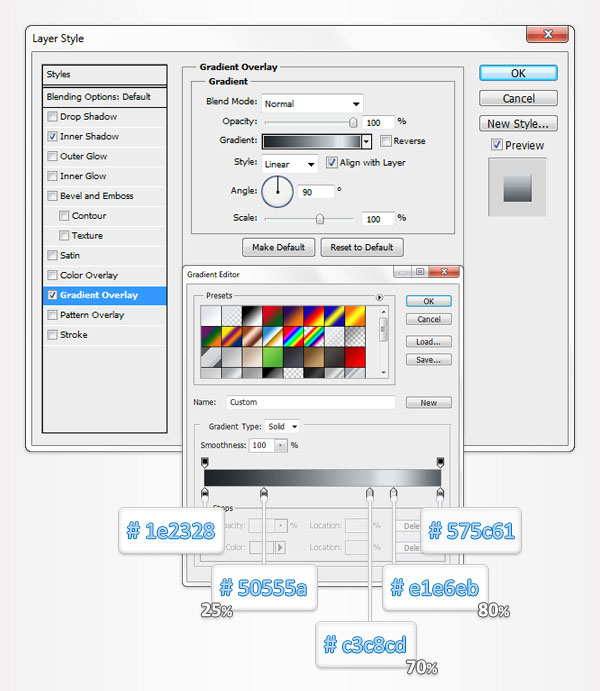Screen dimensions: 600x691
Task: Select the black-to-white gradient preset
Action: (x=252, y=316)
